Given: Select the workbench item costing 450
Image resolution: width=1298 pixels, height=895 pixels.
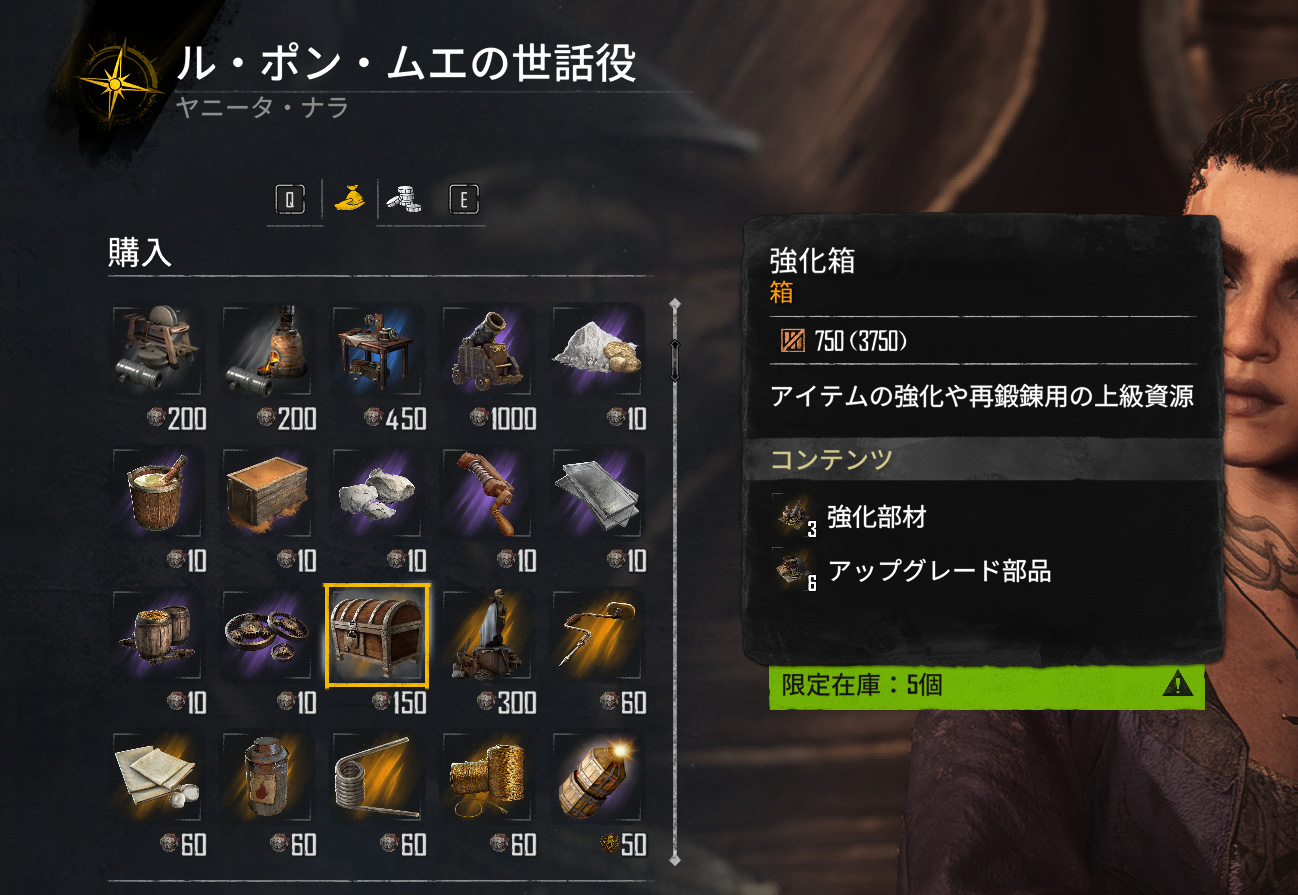Looking at the screenshot, I should pyautogui.click(x=377, y=352).
